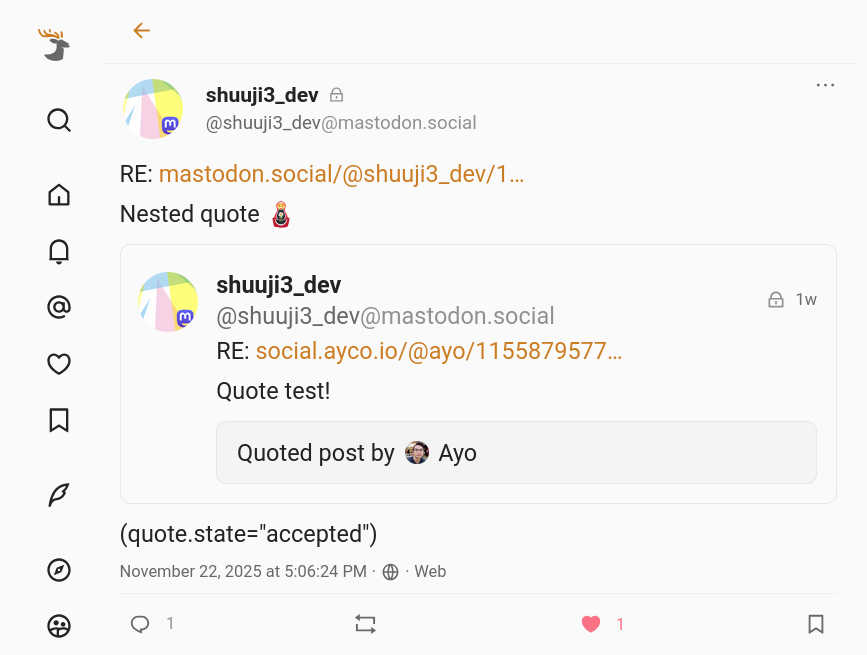Click shuuji3_dev's profile avatar
The width and height of the screenshot is (867, 655).
pyautogui.click(x=153, y=108)
